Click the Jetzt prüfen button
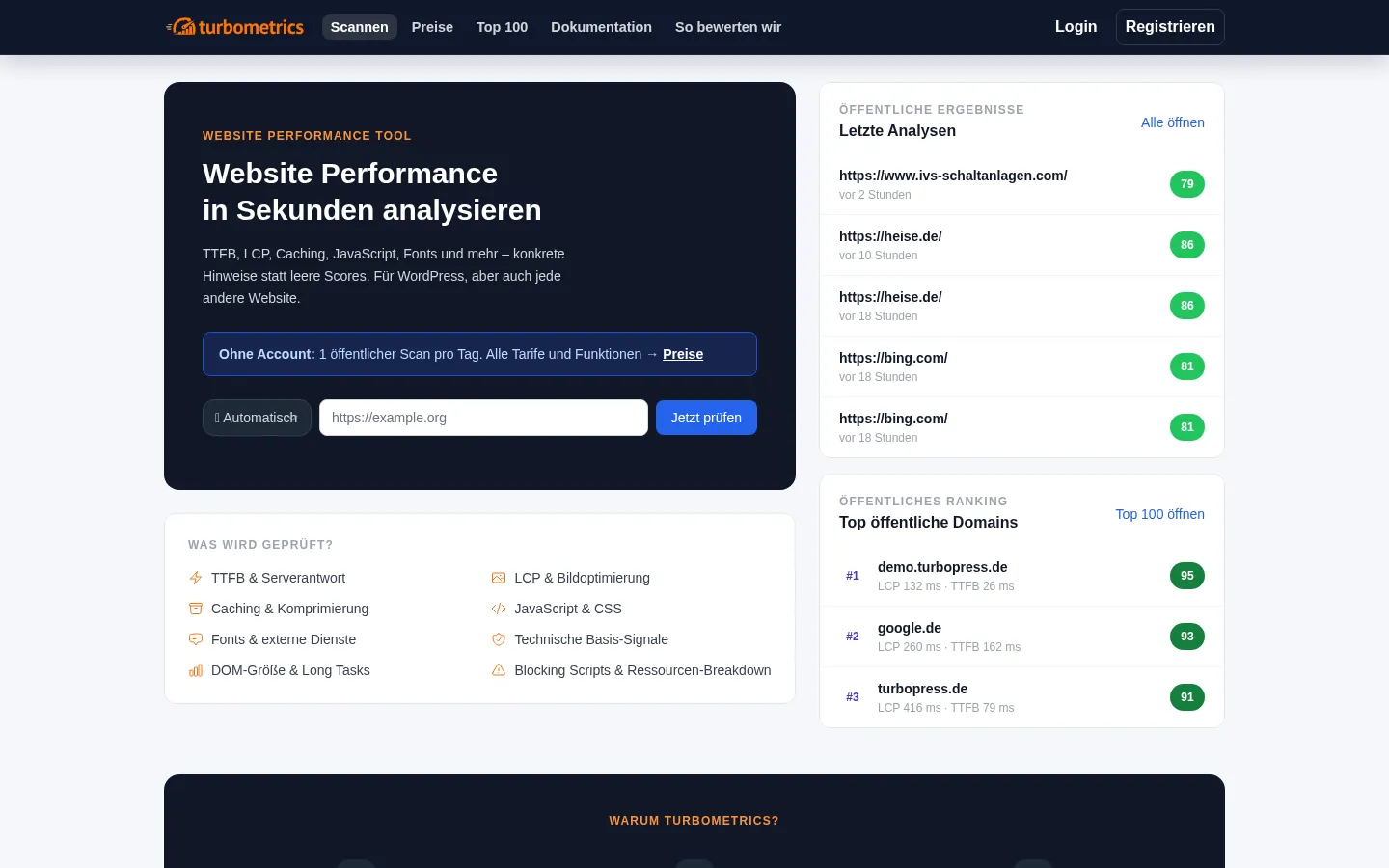 tap(706, 418)
